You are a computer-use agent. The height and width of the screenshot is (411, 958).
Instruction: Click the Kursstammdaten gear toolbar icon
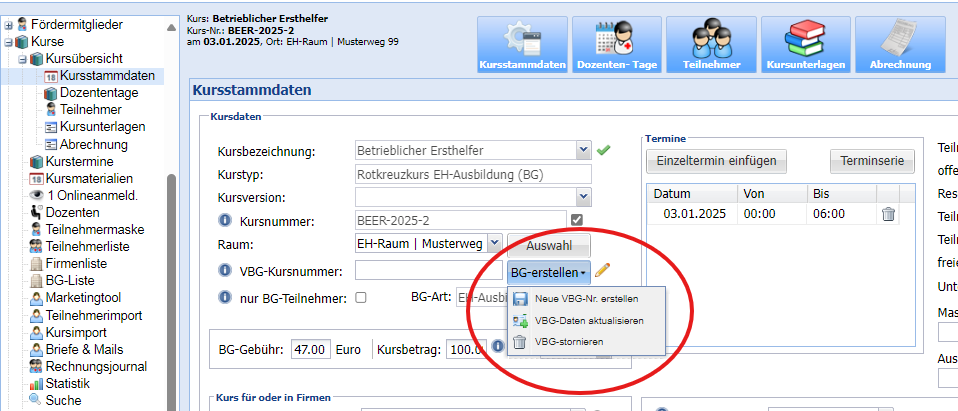(x=523, y=45)
